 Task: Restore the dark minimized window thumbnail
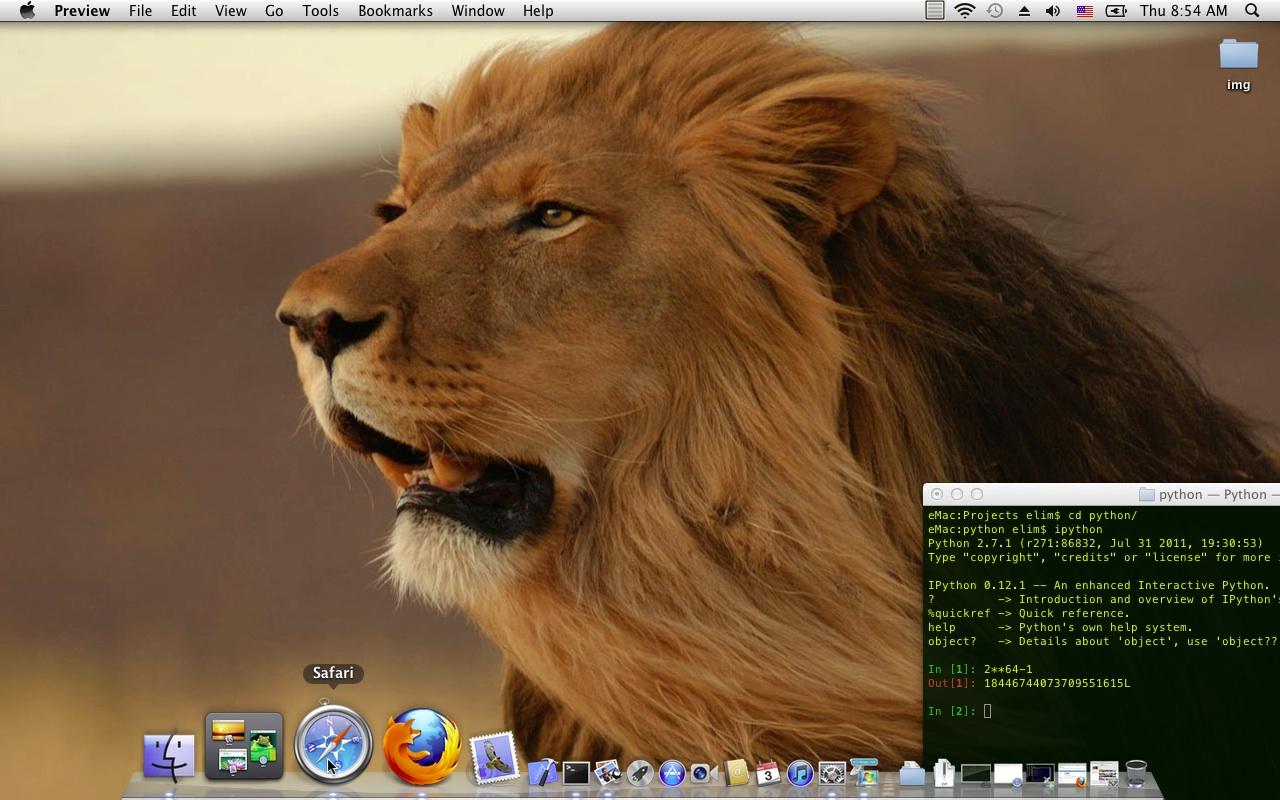(1040, 774)
